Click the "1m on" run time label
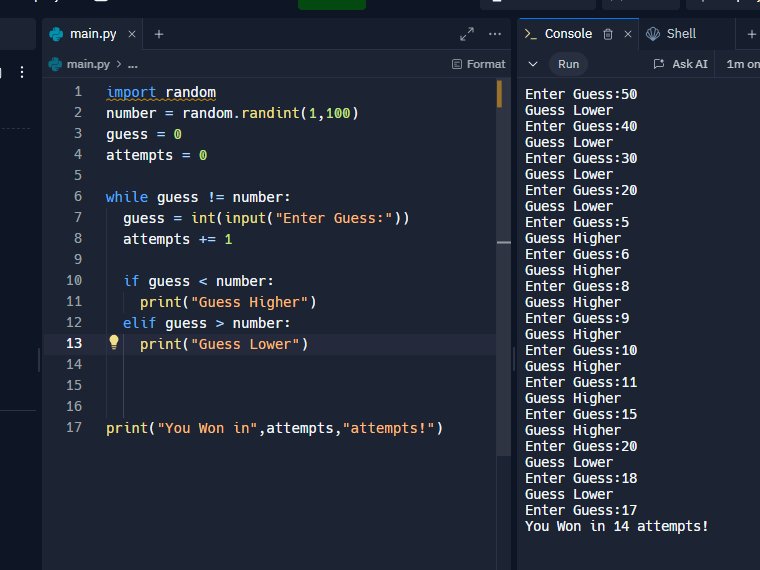Viewport: 760px width, 570px height. pyautogui.click(x=743, y=64)
